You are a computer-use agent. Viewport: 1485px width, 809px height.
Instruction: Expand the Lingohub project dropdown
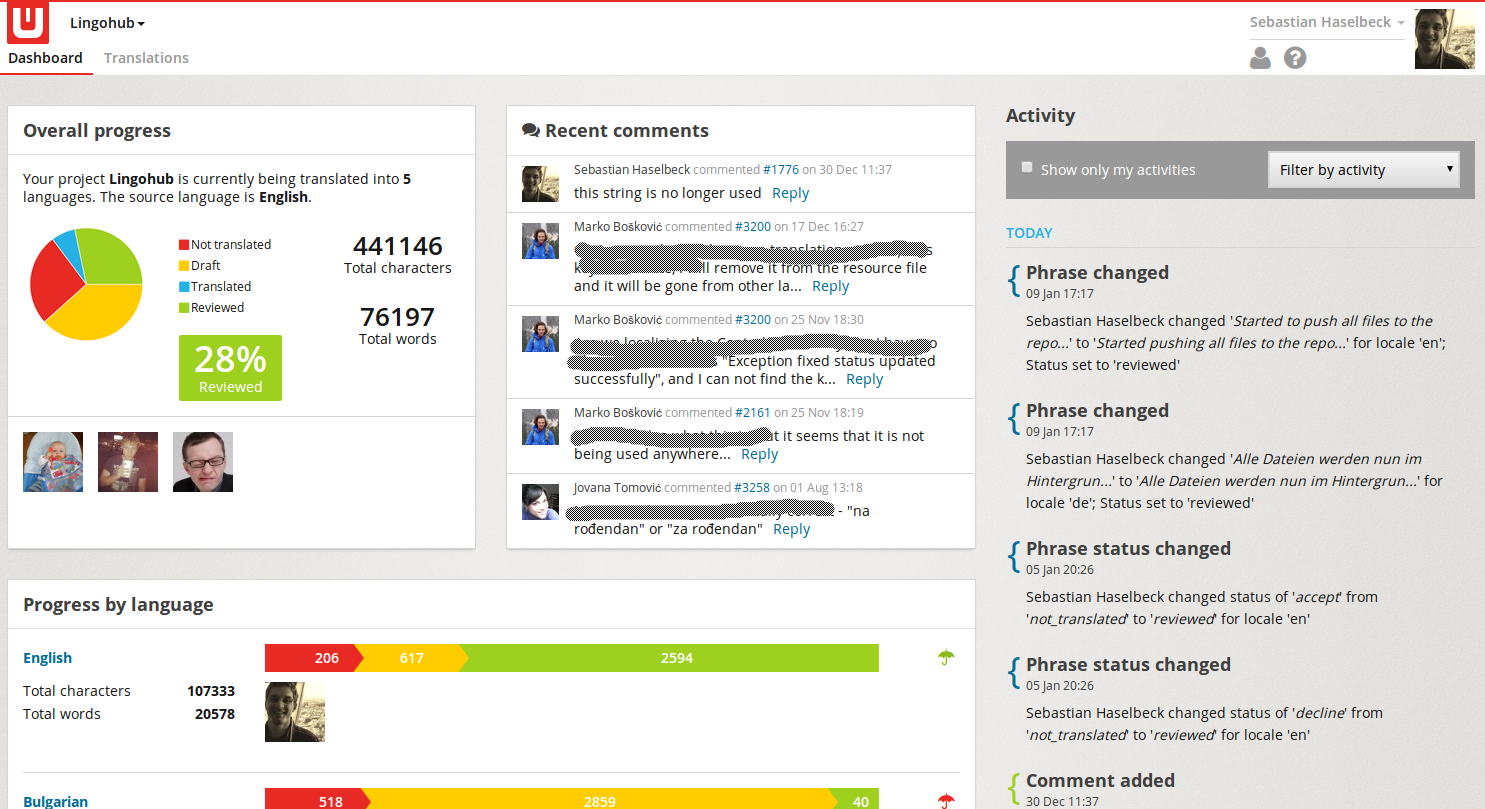point(107,23)
